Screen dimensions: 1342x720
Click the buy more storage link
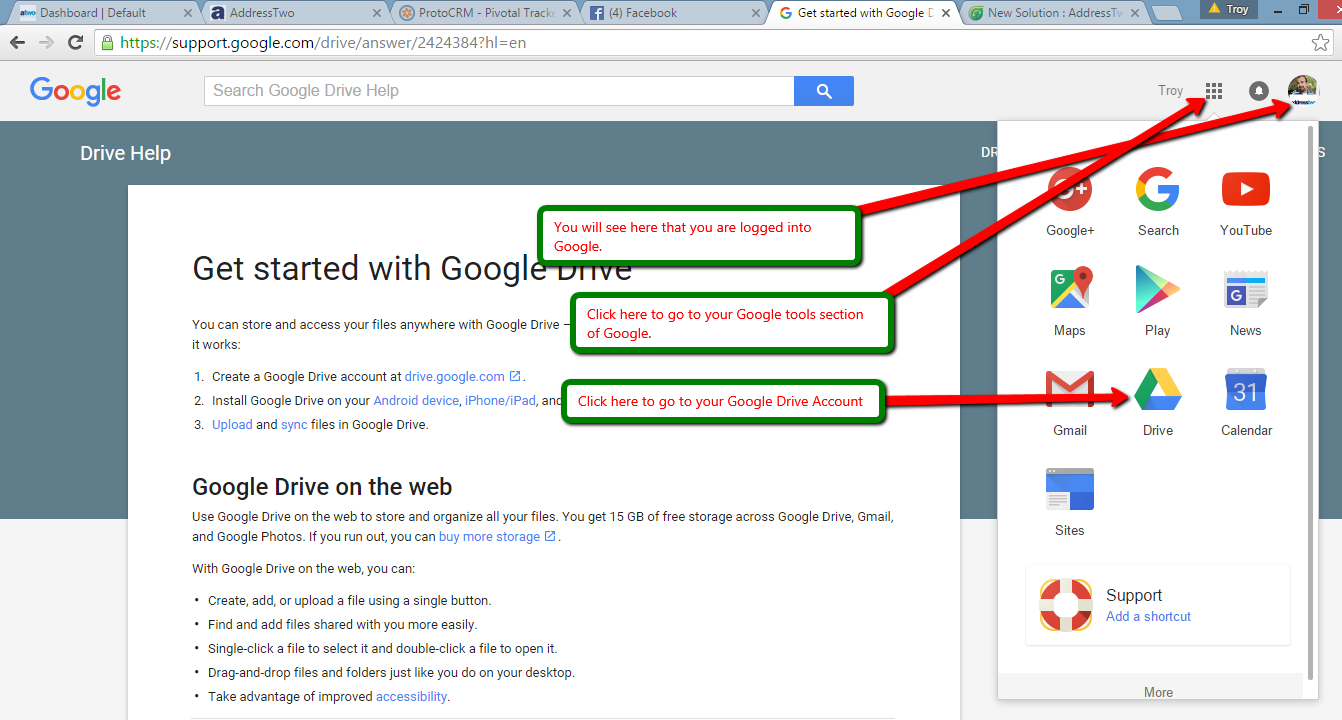click(x=497, y=537)
